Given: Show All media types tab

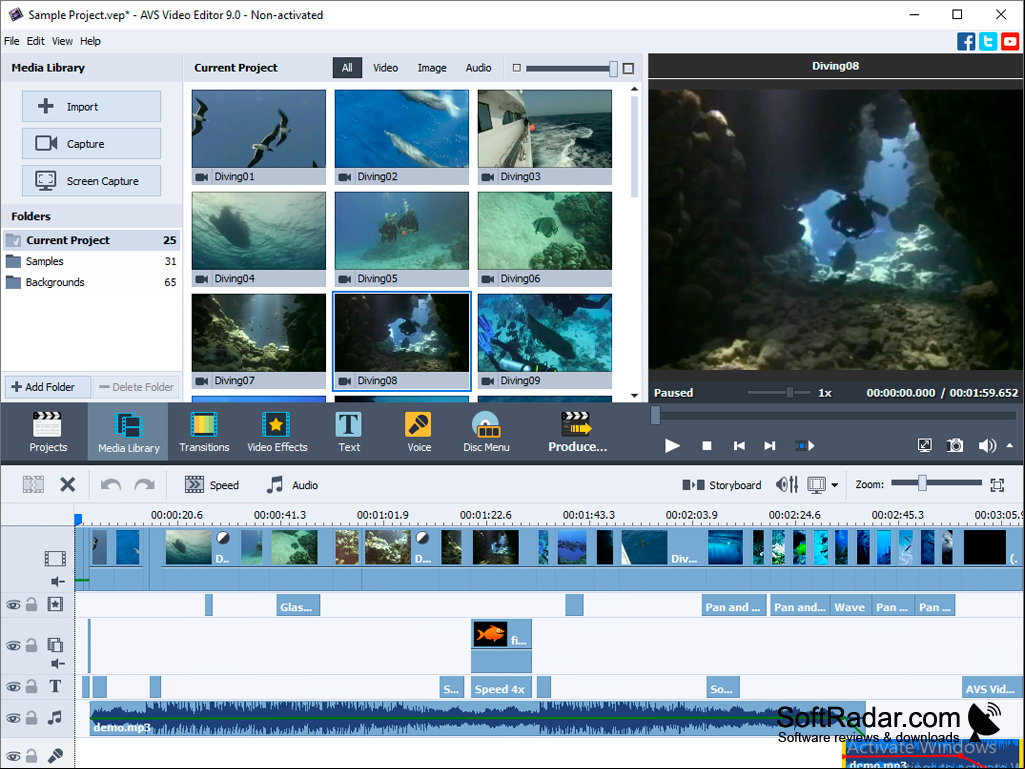Looking at the screenshot, I should [347, 68].
